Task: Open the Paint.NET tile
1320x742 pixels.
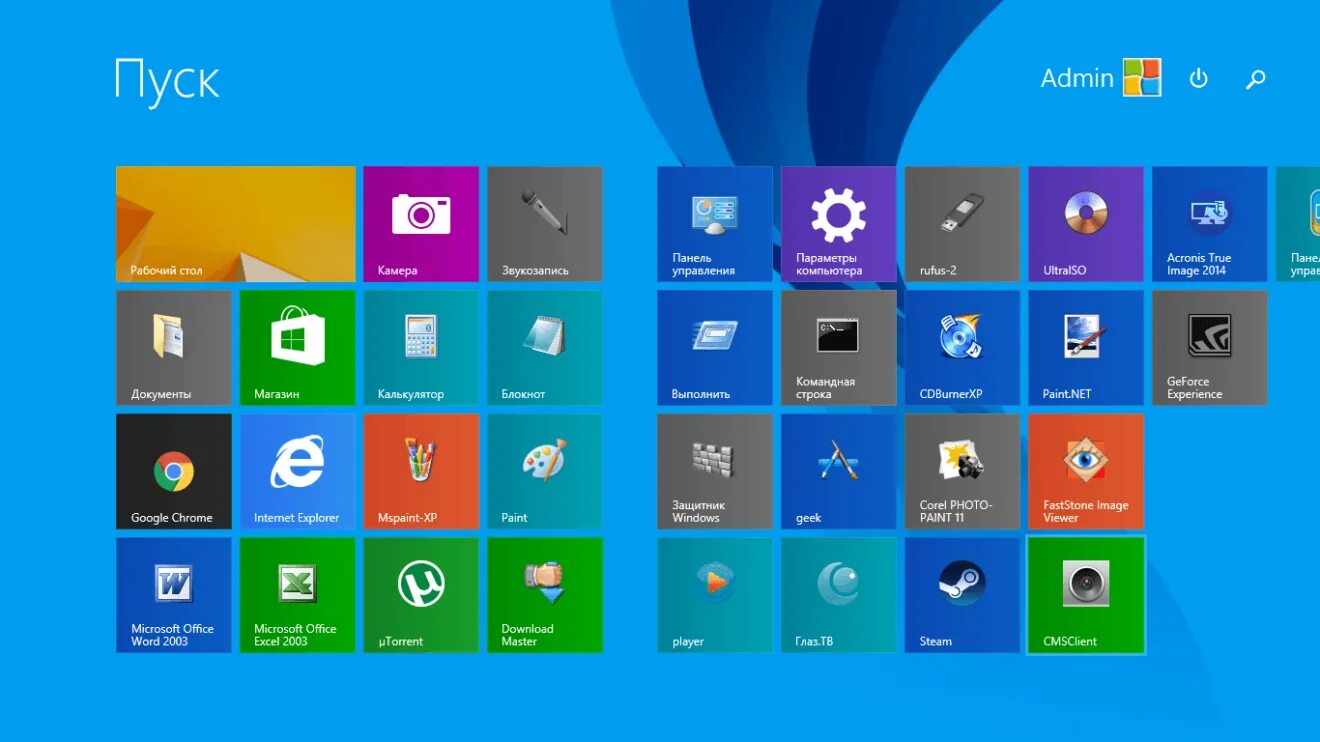Action: click(1086, 348)
